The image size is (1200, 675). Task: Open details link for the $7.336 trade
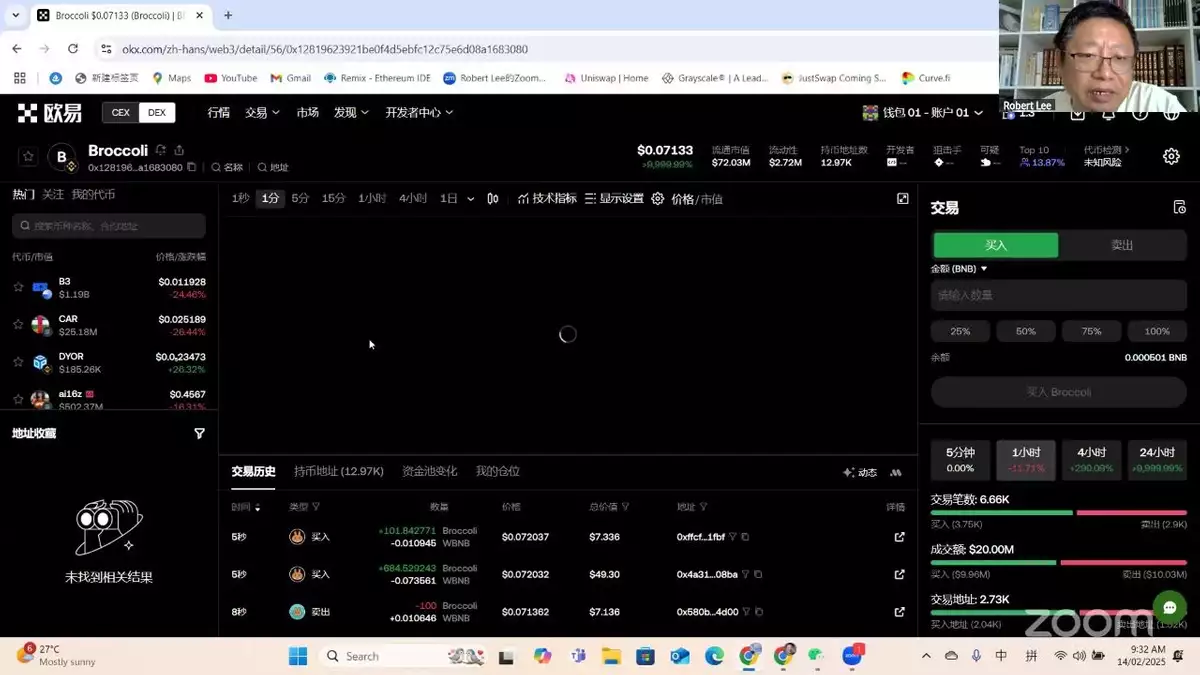click(899, 537)
